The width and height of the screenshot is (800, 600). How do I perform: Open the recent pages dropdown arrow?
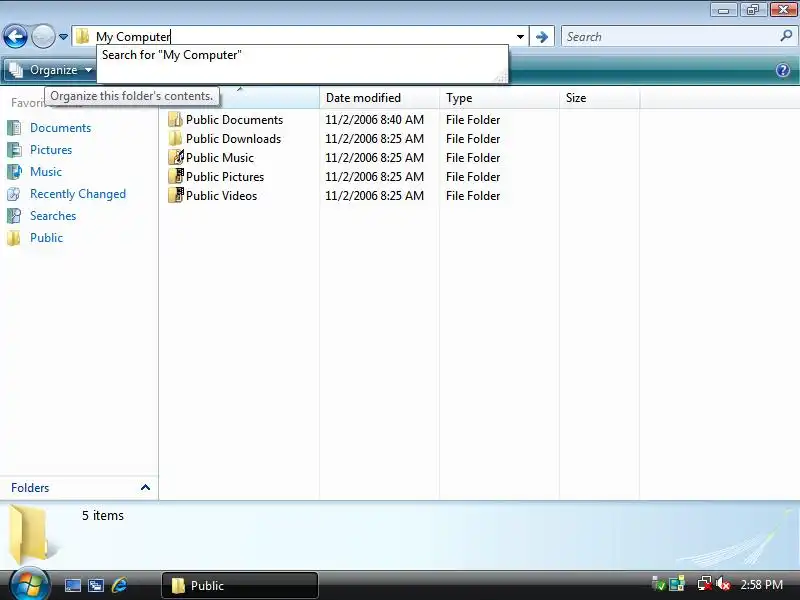[x=63, y=37]
